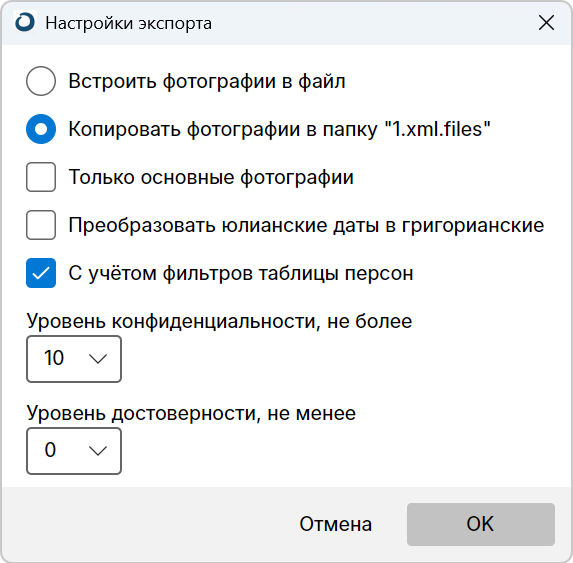
Task: Select the embed photos in file radio button
Action: 41,81
